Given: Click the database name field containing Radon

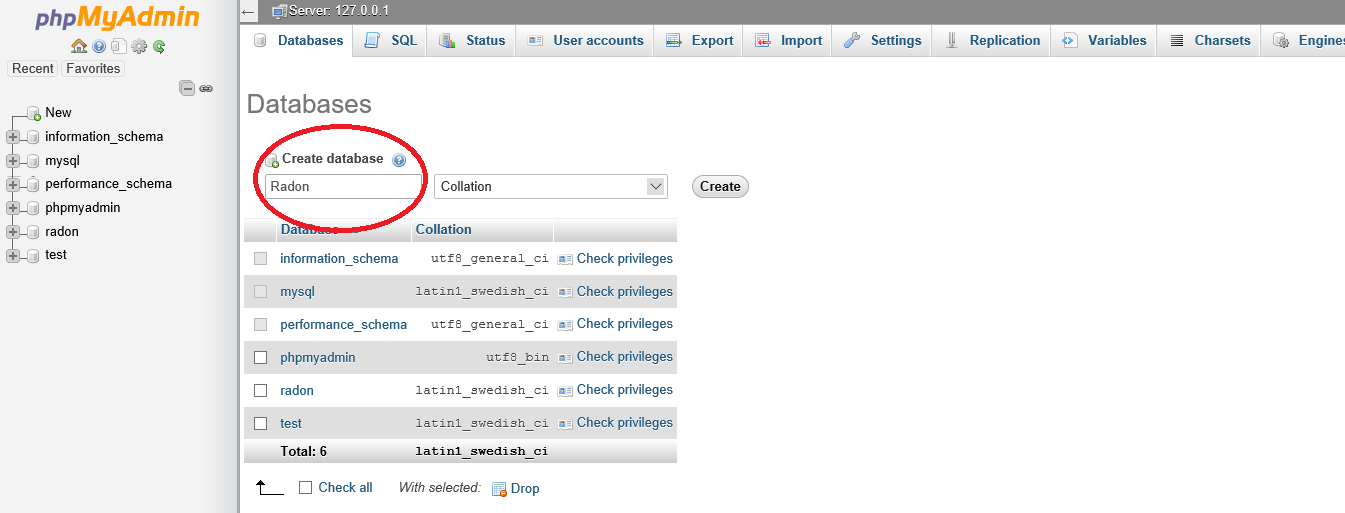Looking at the screenshot, I should [x=343, y=187].
